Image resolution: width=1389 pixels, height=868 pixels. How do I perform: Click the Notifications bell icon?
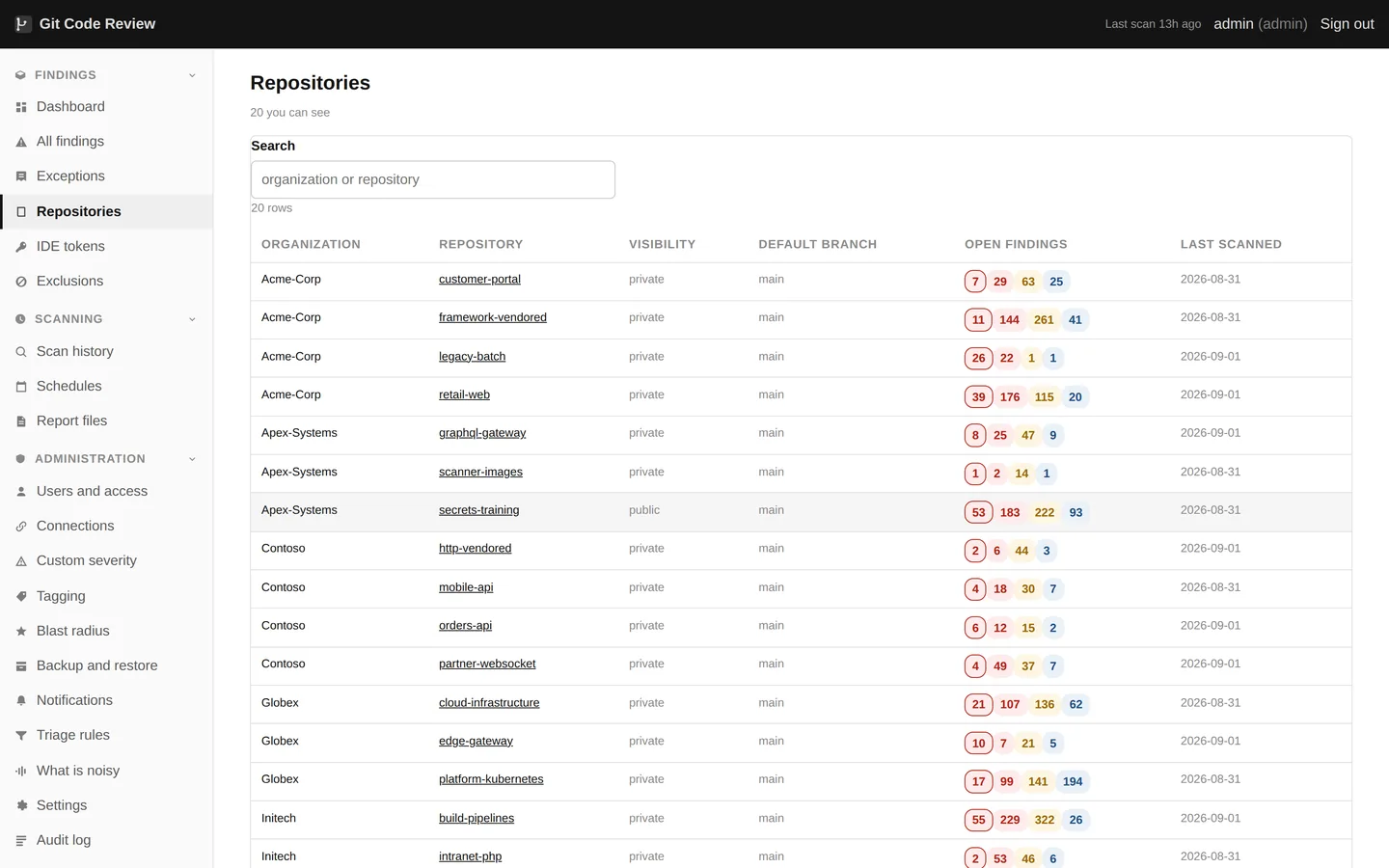pyautogui.click(x=21, y=701)
